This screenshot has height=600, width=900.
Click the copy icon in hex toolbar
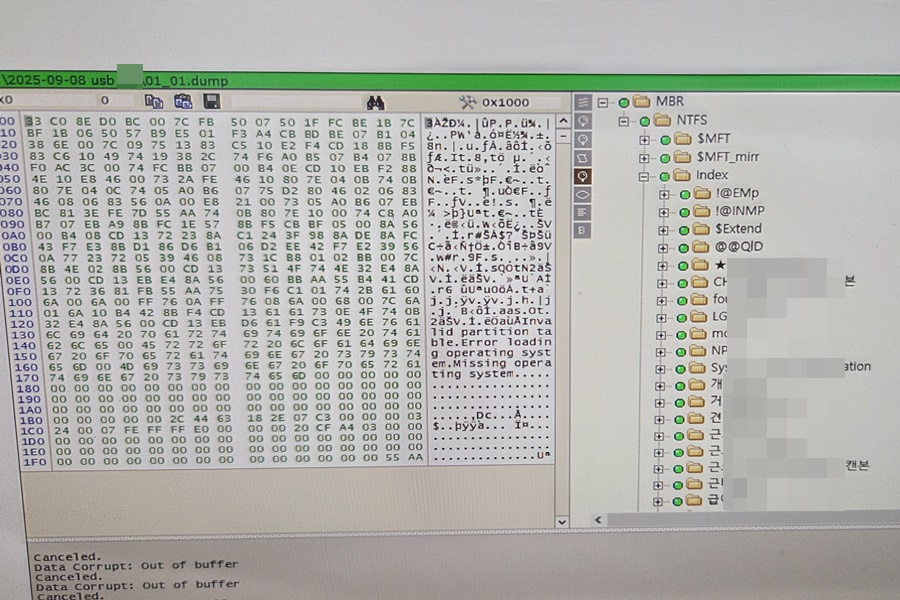click(153, 102)
